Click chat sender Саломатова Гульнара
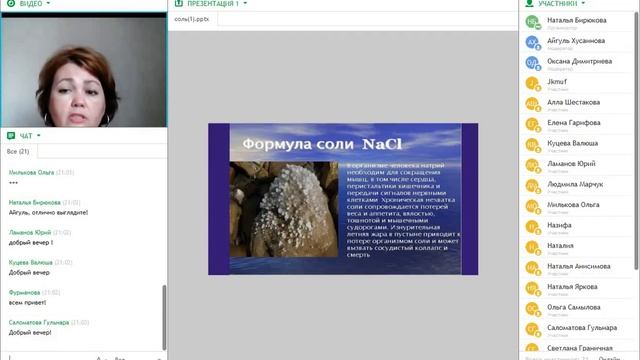This screenshot has width=640, height=360. [39, 322]
